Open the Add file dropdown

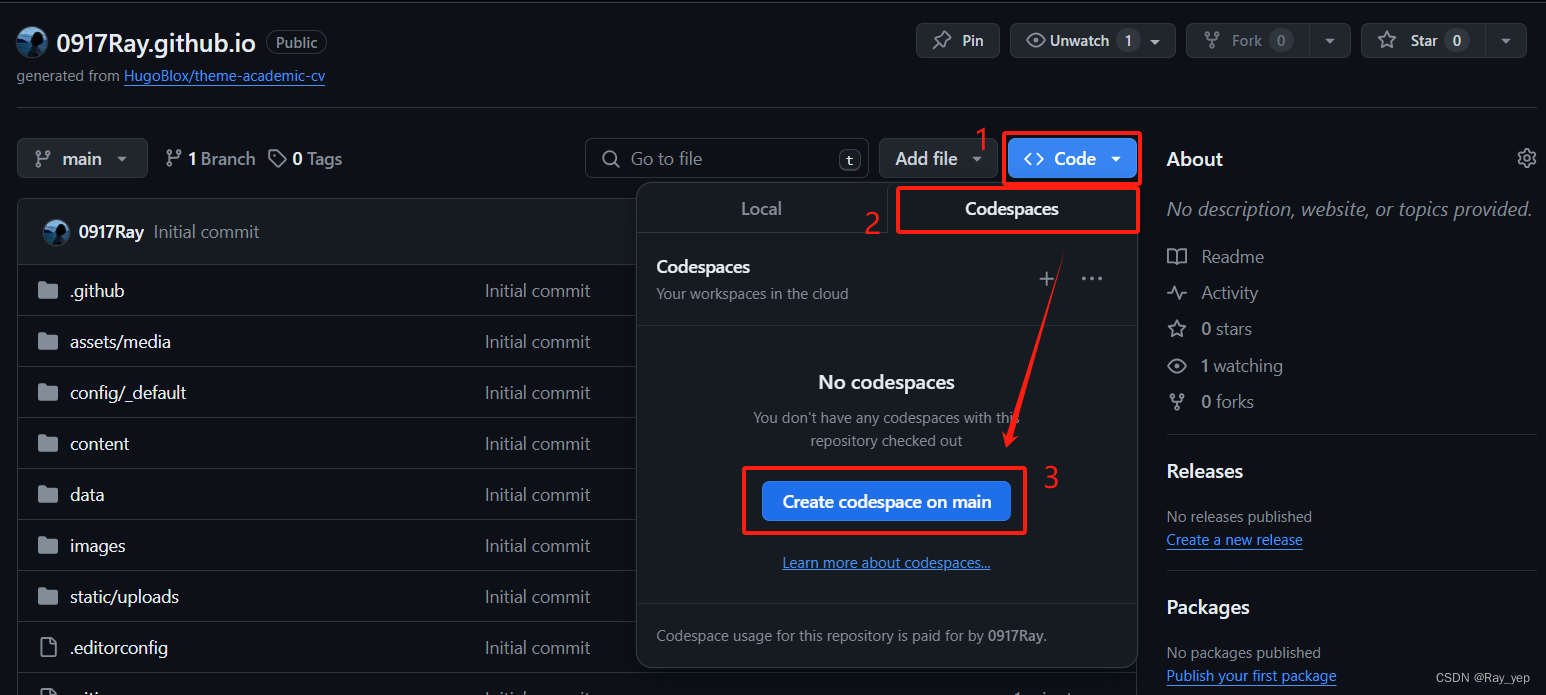click(x=938, y=159)
